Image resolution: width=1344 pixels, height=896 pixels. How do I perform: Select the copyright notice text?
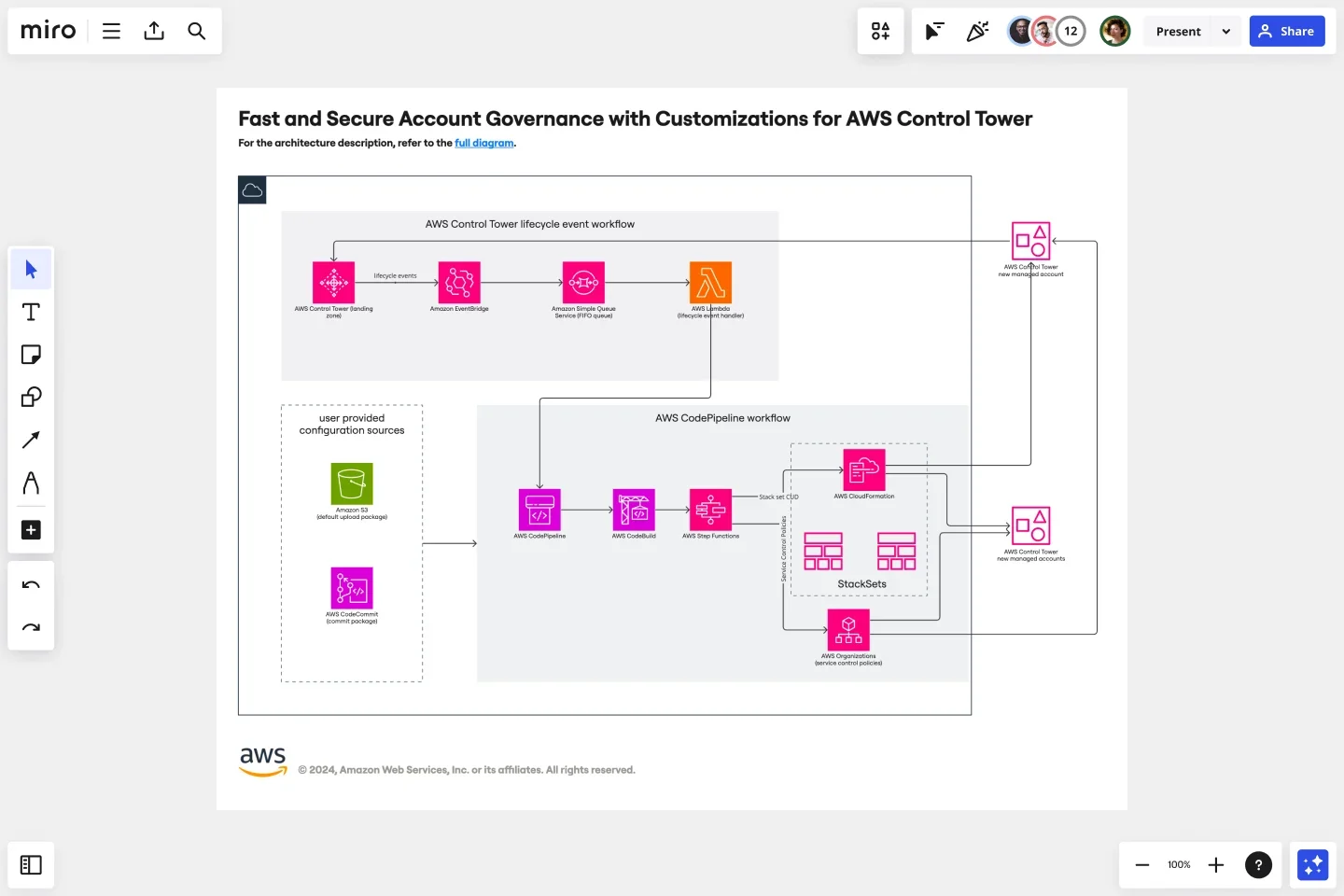(x=467, y=770)
